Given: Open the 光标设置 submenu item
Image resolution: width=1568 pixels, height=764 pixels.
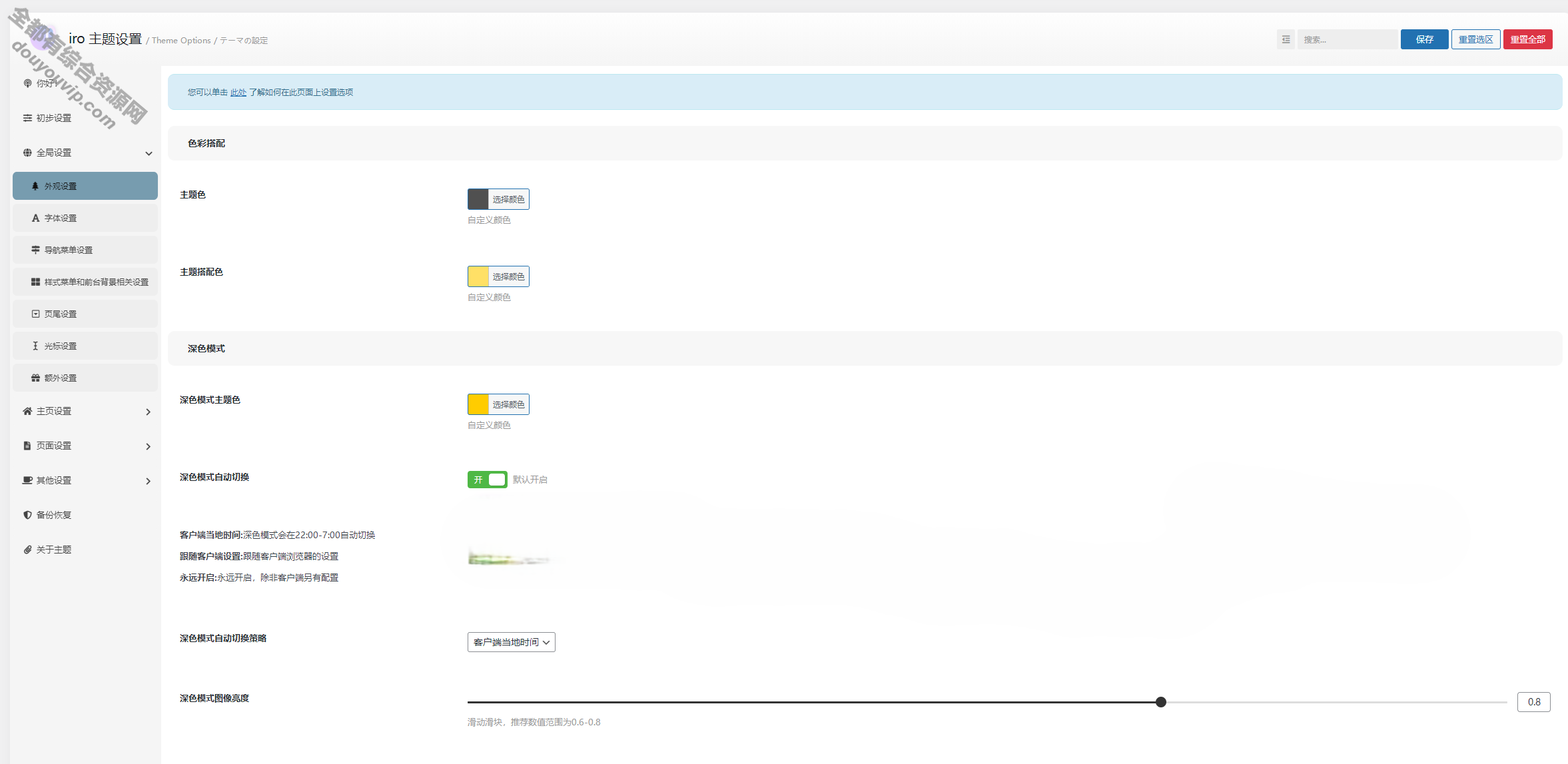Looking at the screenshot, I should pos(85,346).
